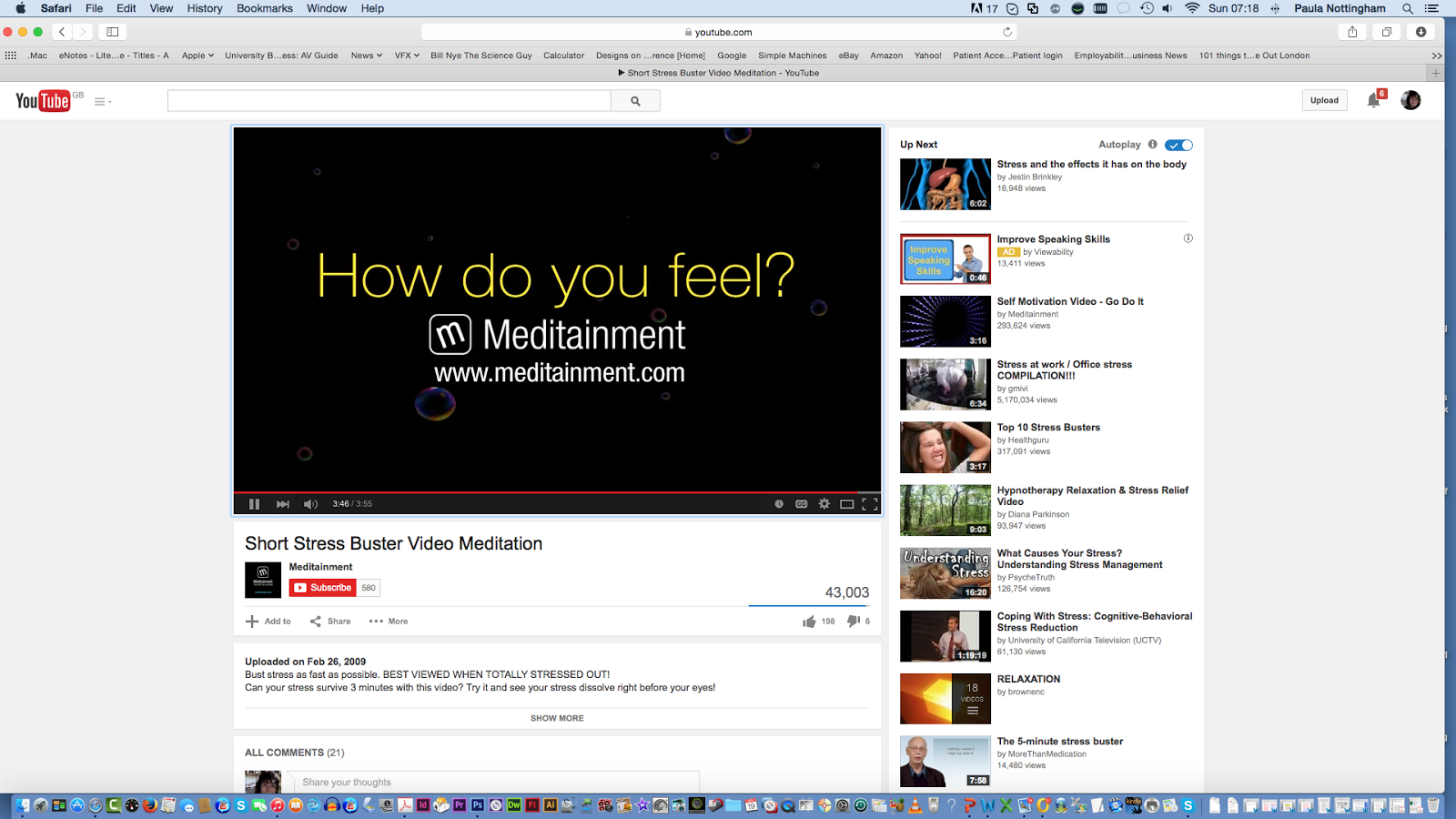The width and height of the screenshot is (1456, 819).
Task: Open the File menu
Action: pyautogui.click(x=95, y=8)
